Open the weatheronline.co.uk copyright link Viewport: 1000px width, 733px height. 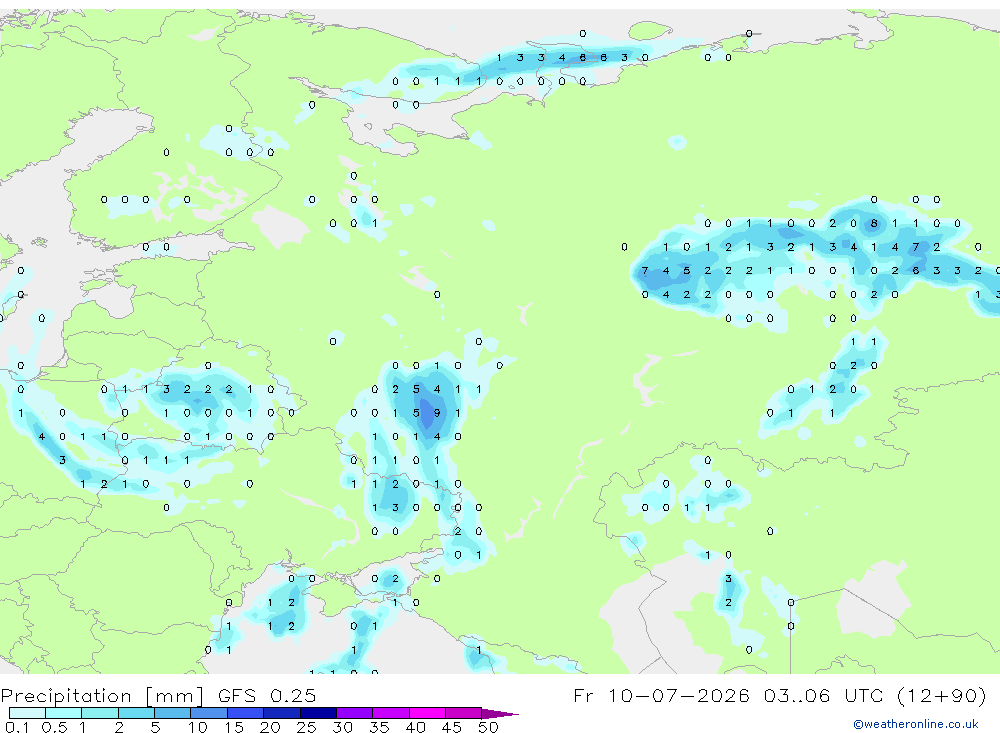[916, 724]
